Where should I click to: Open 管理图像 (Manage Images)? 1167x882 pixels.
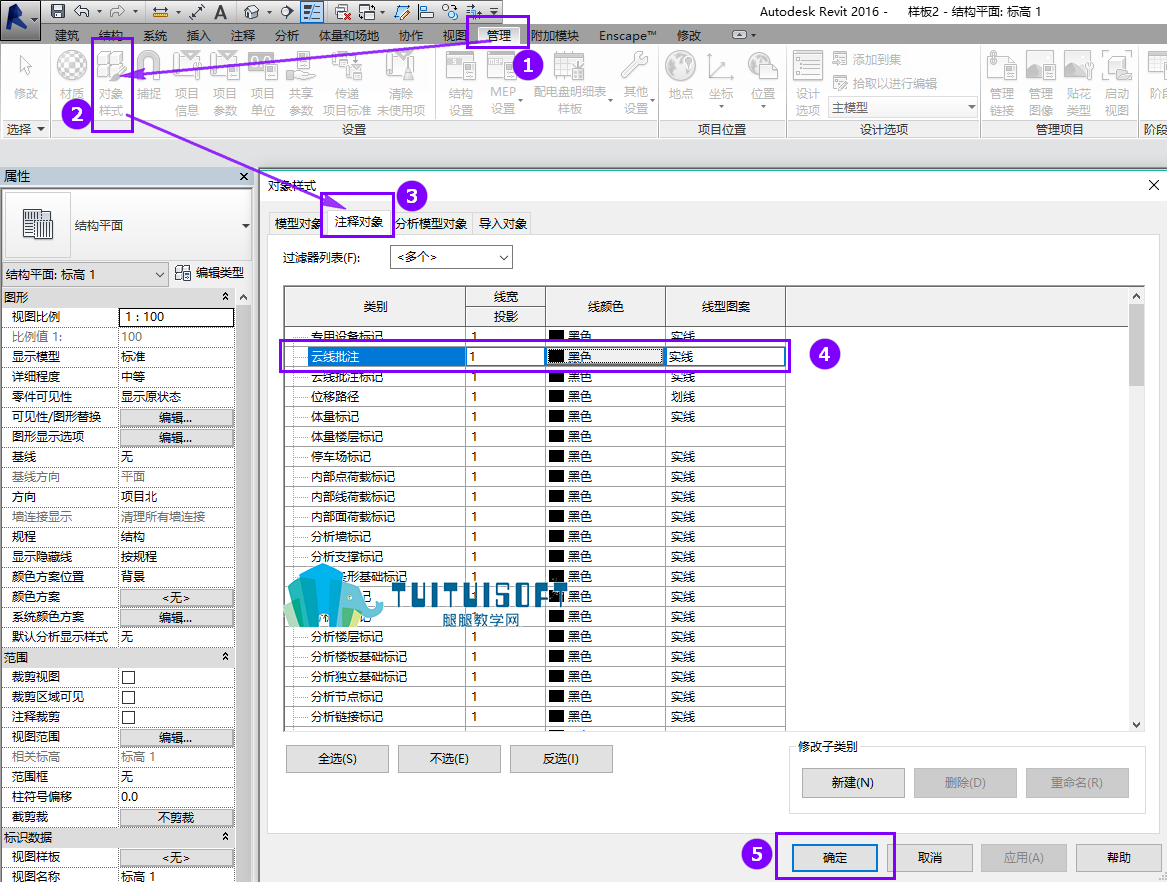(1040, 83)
